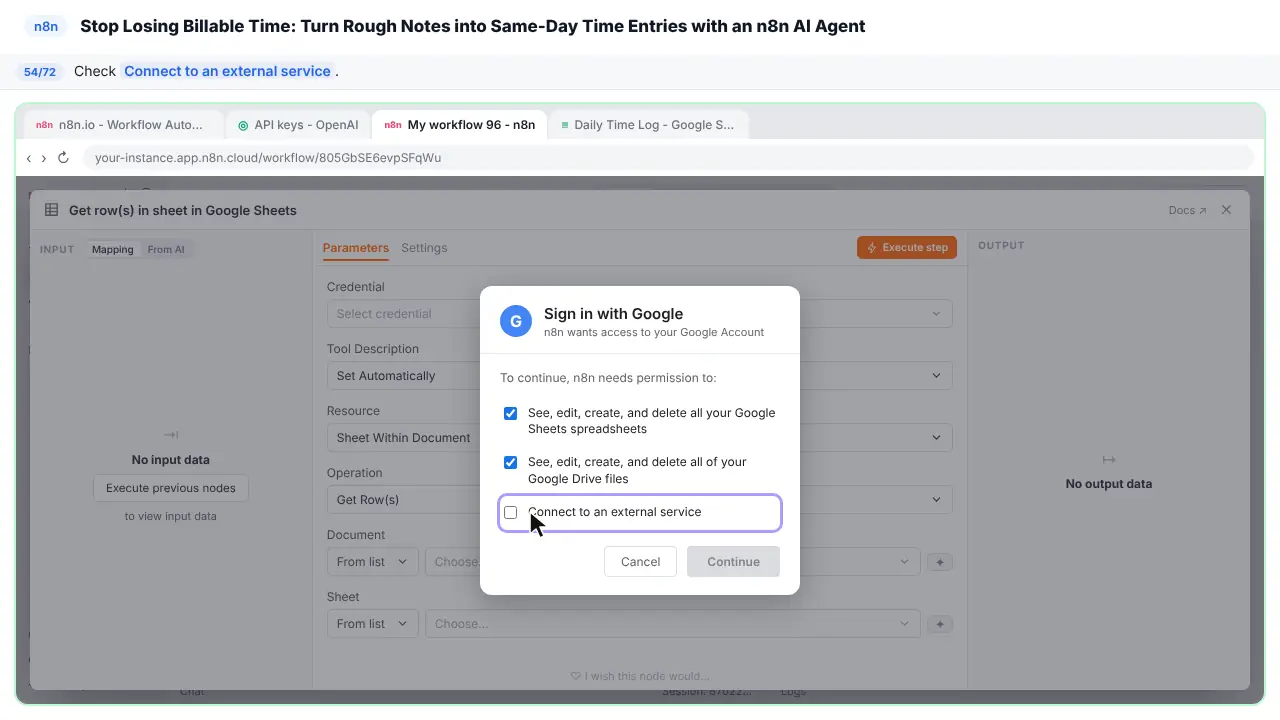Image resolution: width=1280 pixels, height=720 pixels.
Task: Click the n8n logo badge in header
Action: pyautogui.click(x=46, y=27)
